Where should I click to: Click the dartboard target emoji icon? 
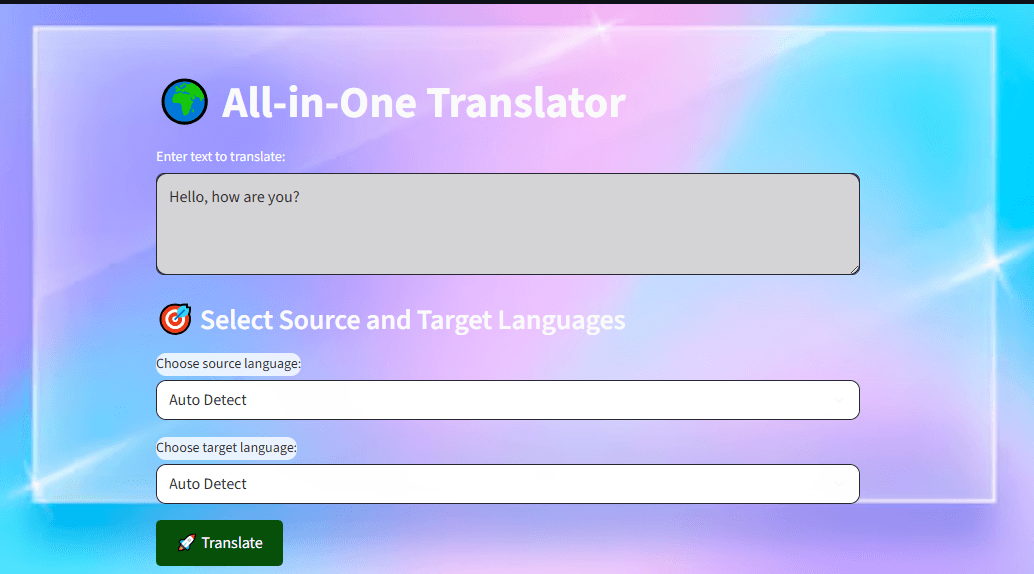click(175, 320)
